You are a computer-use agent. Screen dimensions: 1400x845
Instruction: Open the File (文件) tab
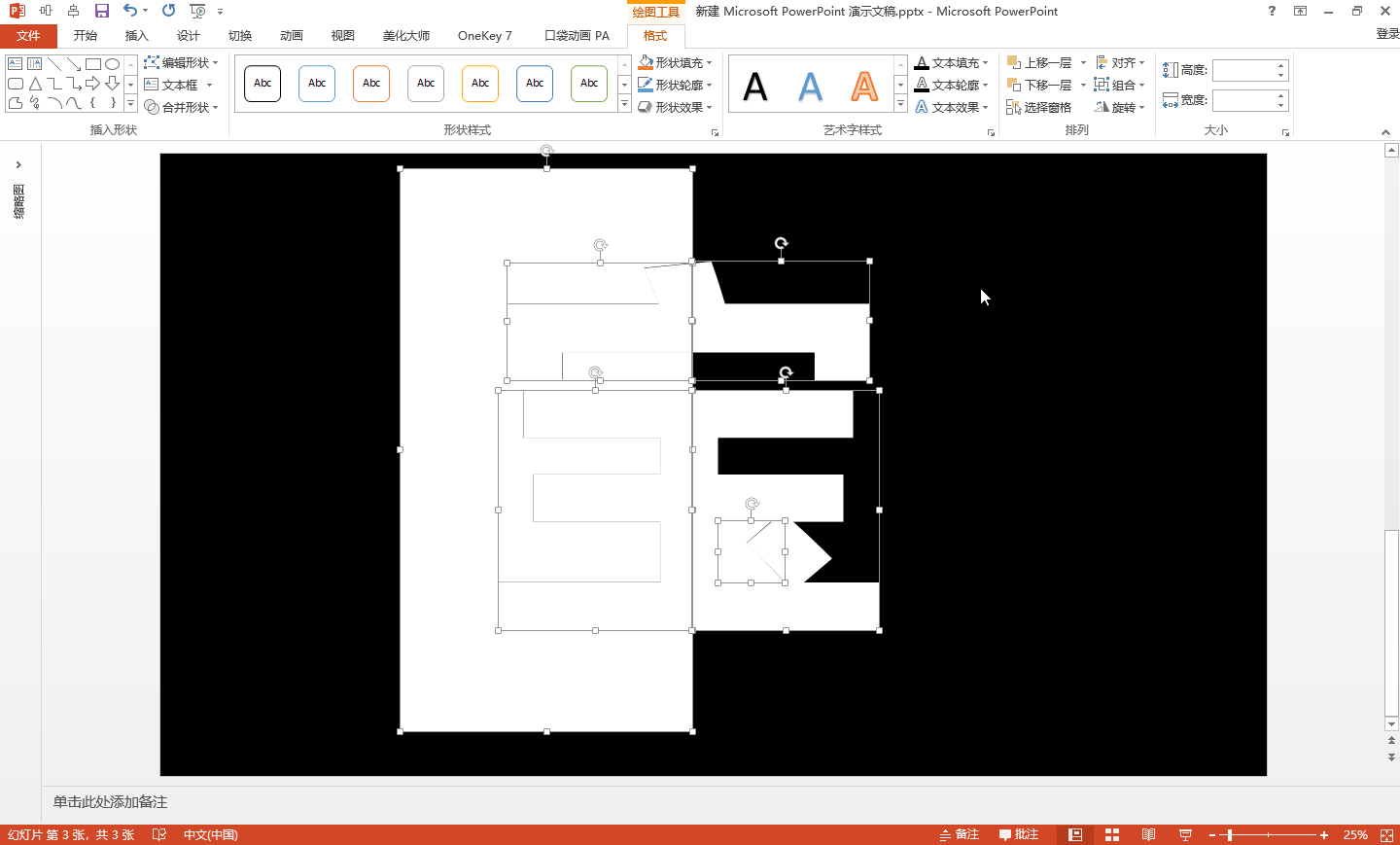[28, 36]
